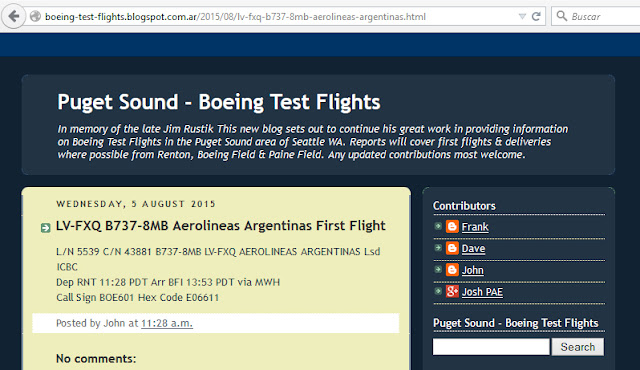640x370 pixels.
Task: Open the Puget Sound - Boeing Test Flights title
Action: (x=219, y=102)
